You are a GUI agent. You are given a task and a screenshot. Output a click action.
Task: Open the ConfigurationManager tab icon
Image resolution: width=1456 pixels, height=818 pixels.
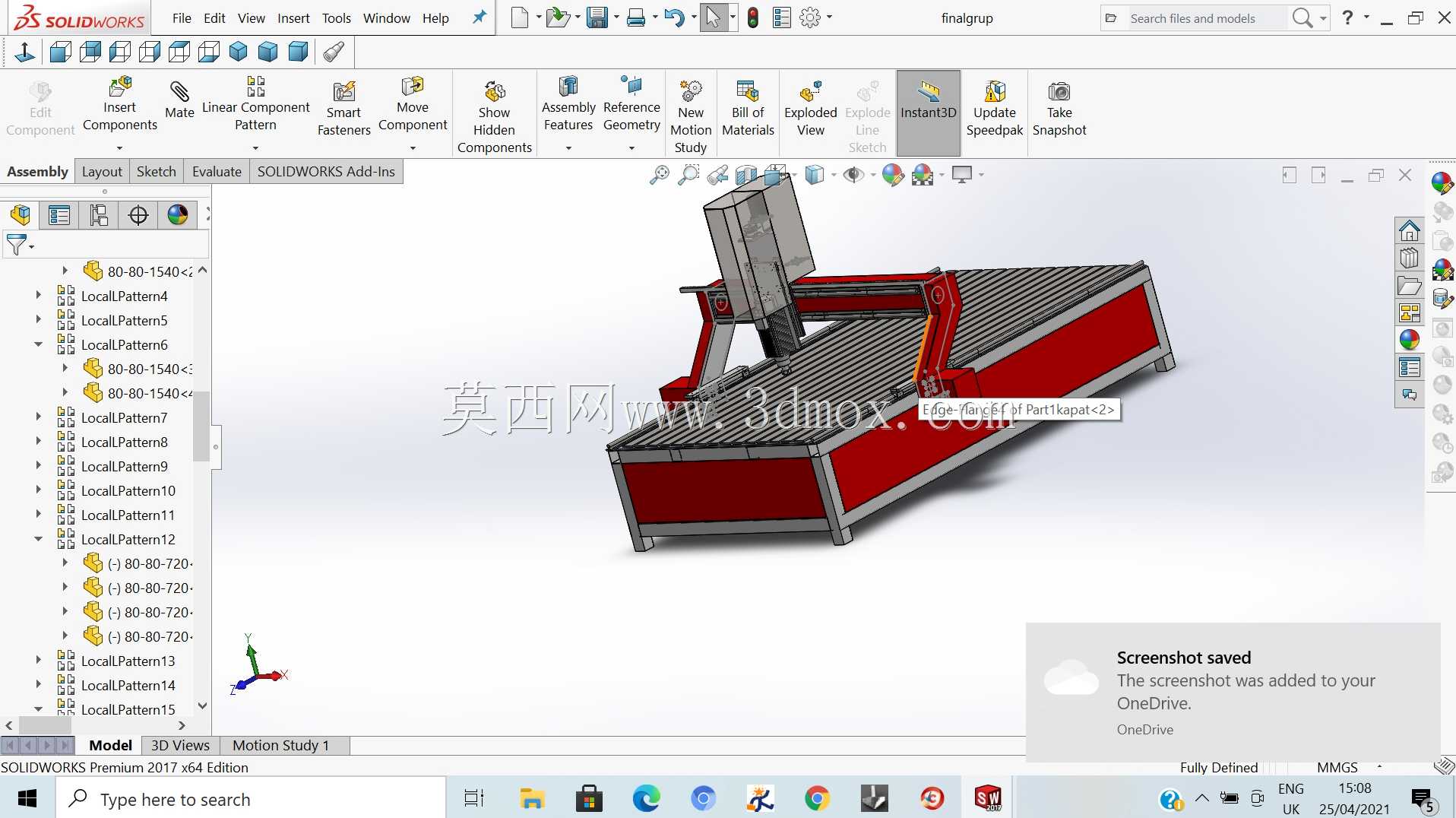coord(99,215)
